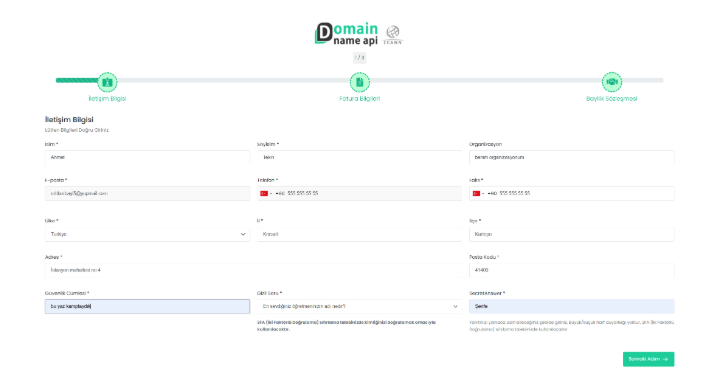Click the ICANN globe logo
This screenshot has width=706, height=387.
pos(393,35)
